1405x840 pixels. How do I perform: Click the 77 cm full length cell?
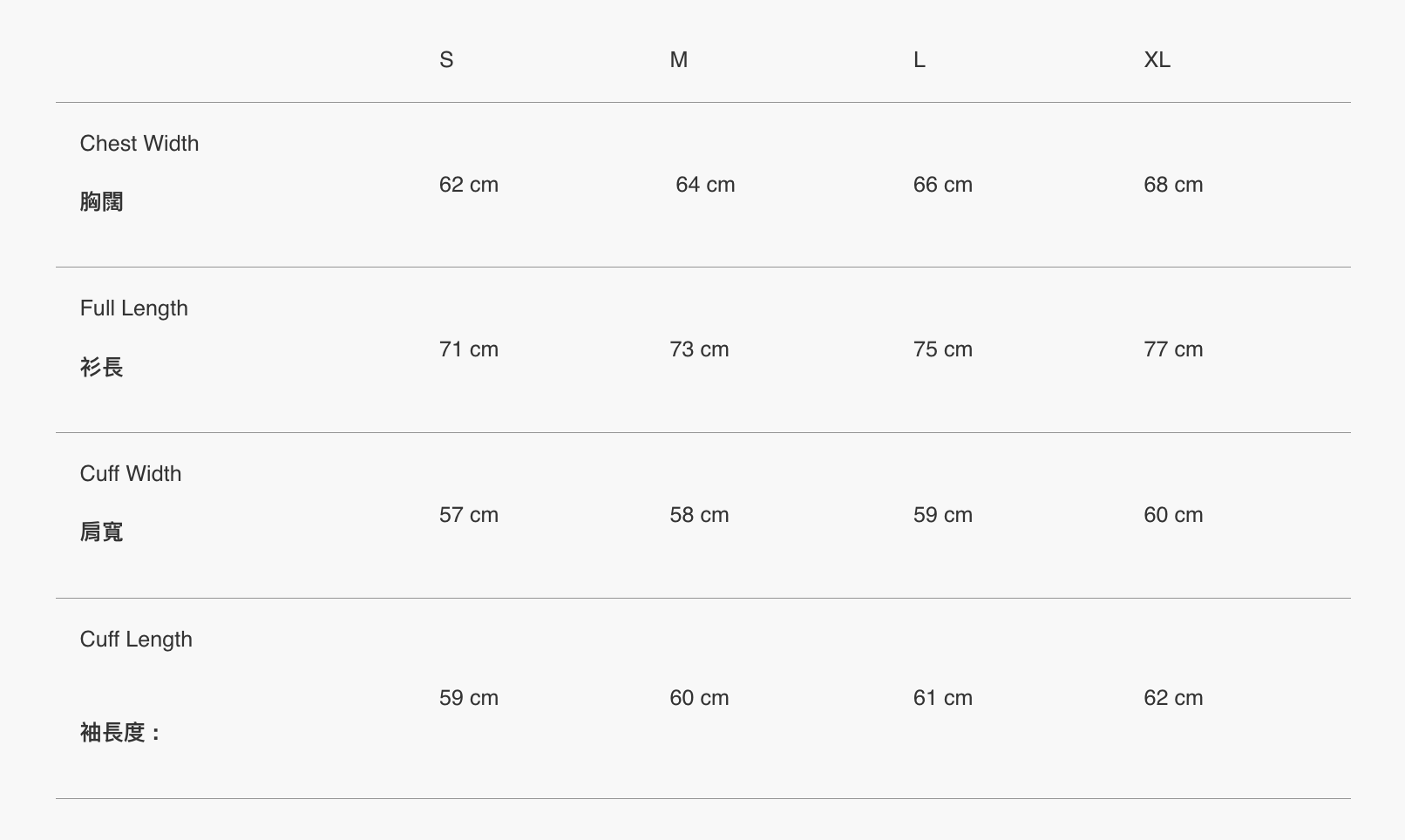click(x=1173, y=349)
